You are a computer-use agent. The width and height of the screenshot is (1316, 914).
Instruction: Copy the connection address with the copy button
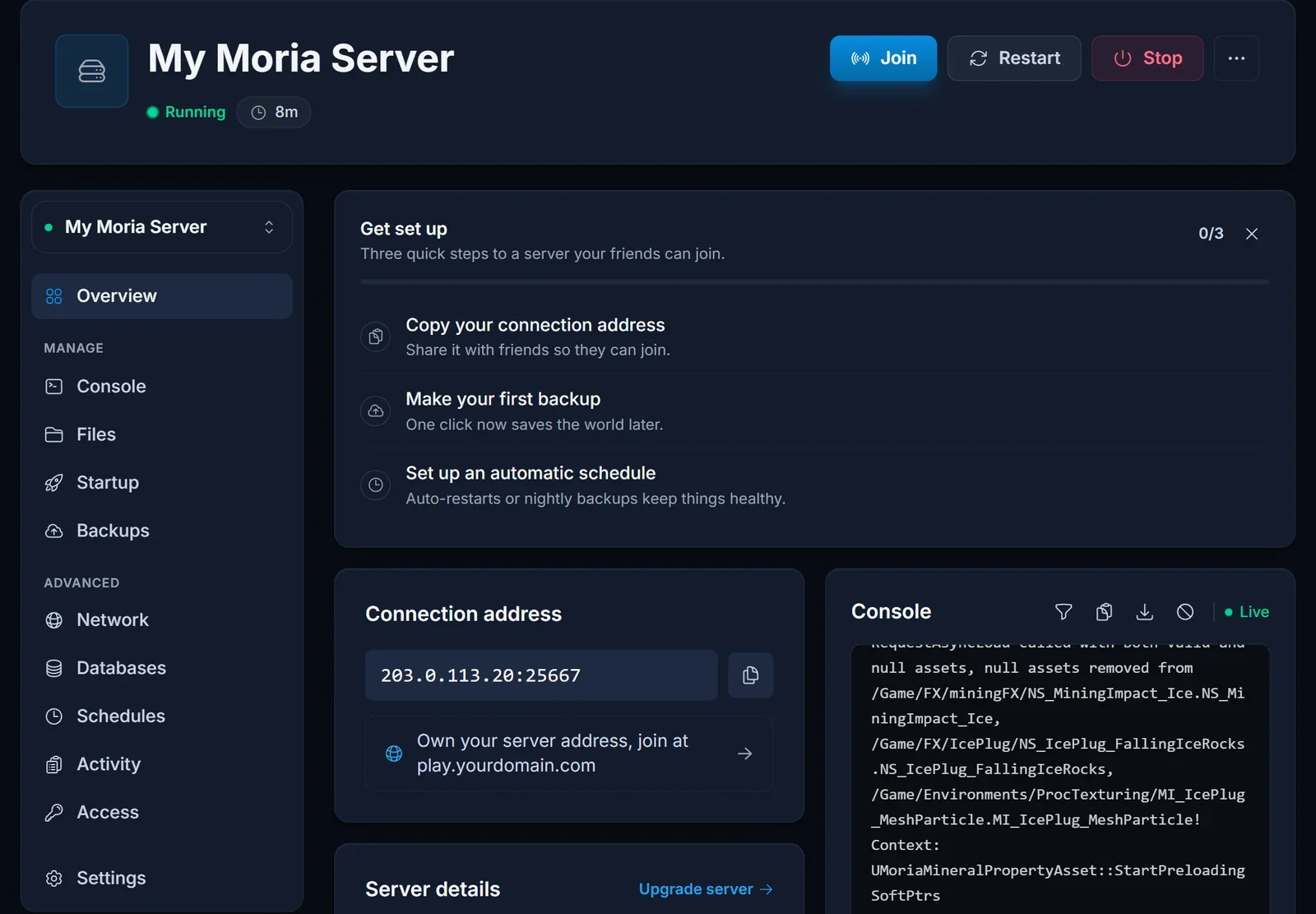pos(750,675)
